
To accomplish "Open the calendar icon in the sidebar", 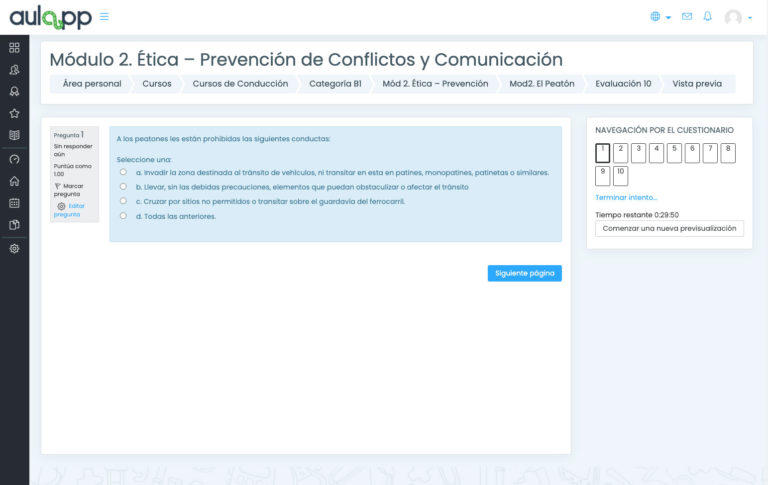I will tap(14, 203).
